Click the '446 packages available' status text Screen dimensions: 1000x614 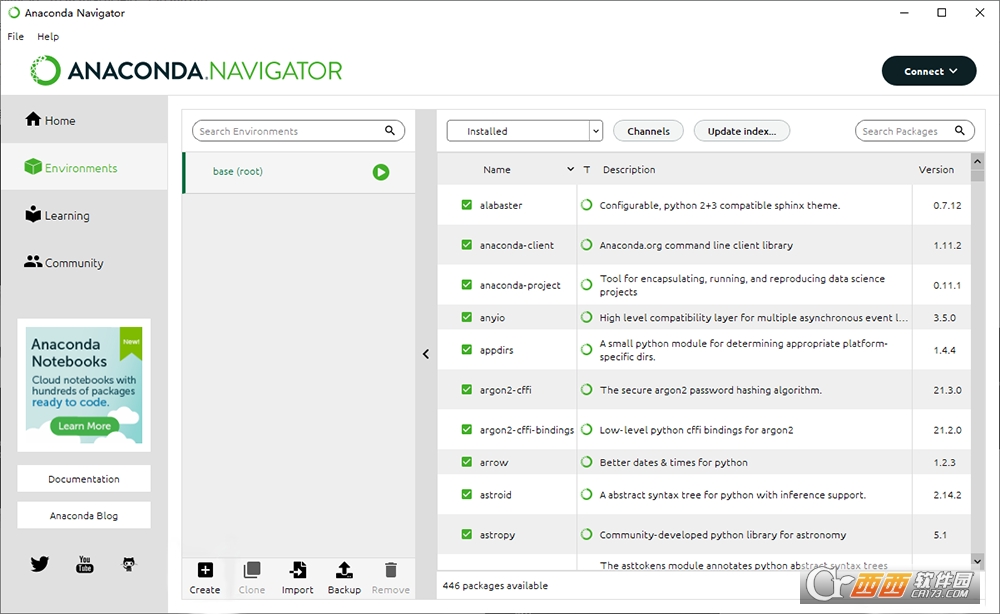[495, 585]
